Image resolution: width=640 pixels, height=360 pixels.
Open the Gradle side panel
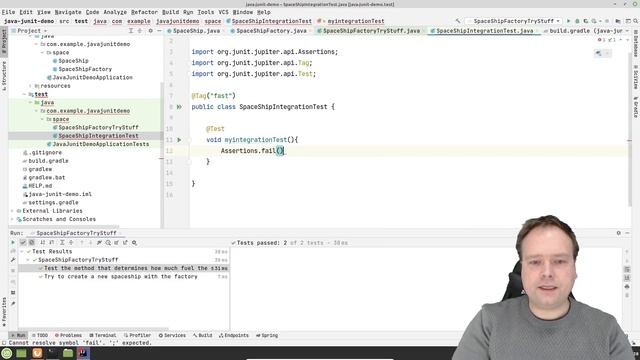click(x=636, y=107)
